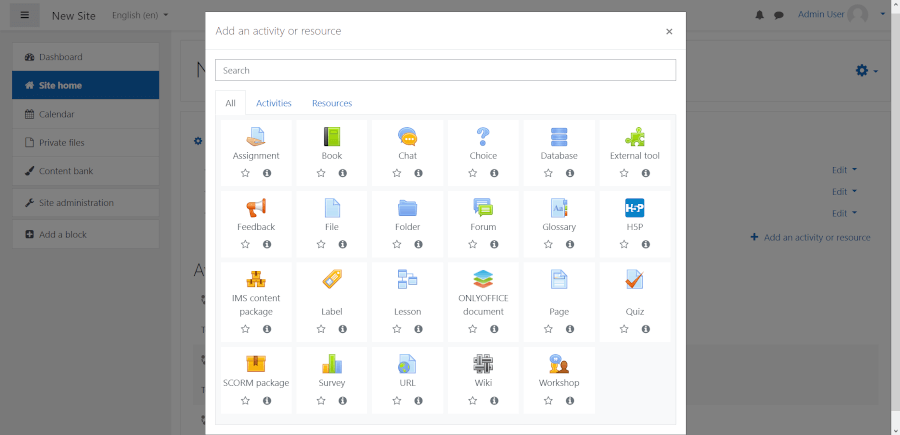
Task: Open the Admin User menu arrow
Action: click(x=883, y=14)
